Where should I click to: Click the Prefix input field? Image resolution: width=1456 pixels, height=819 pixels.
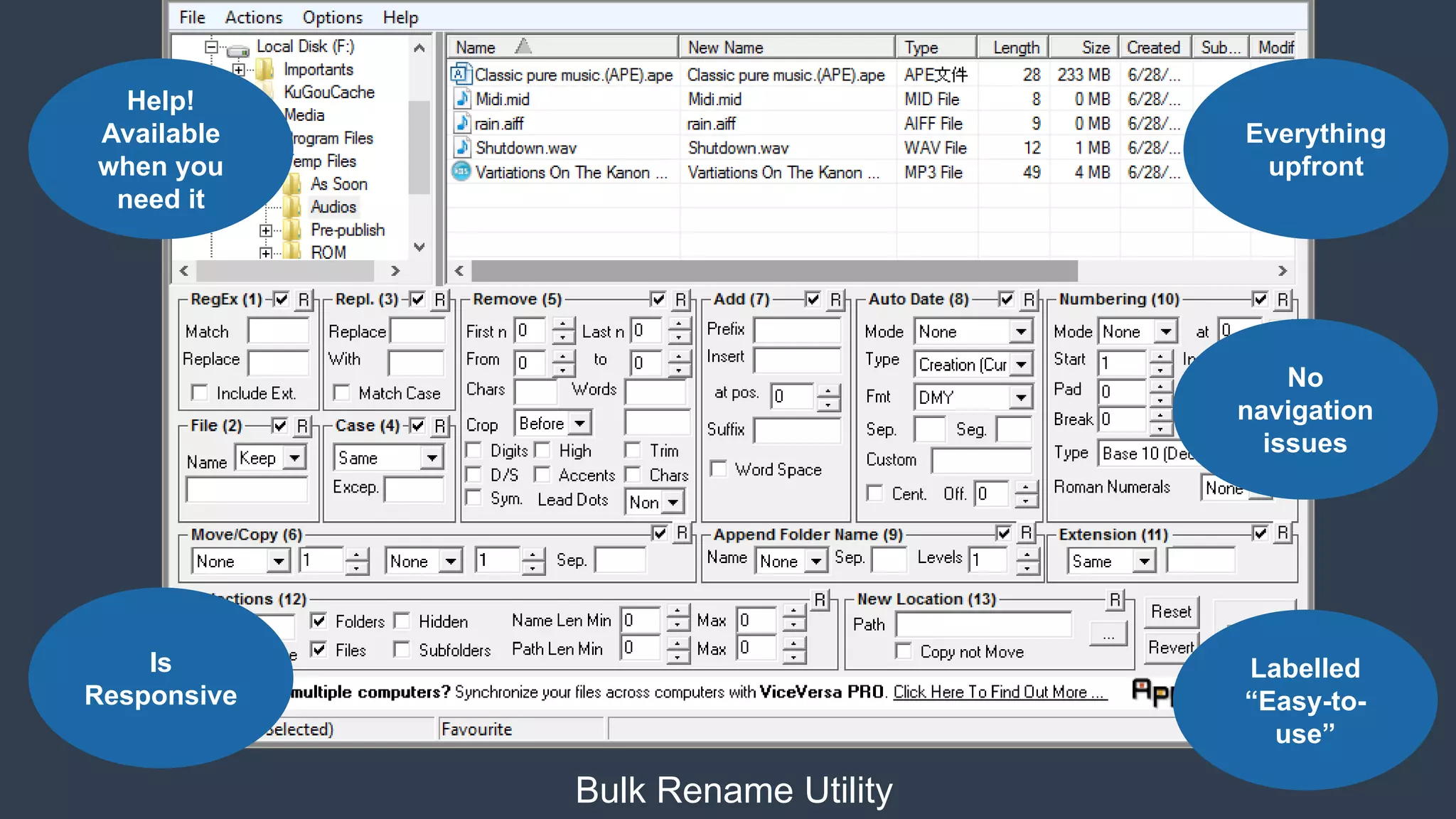click(797, 330)
